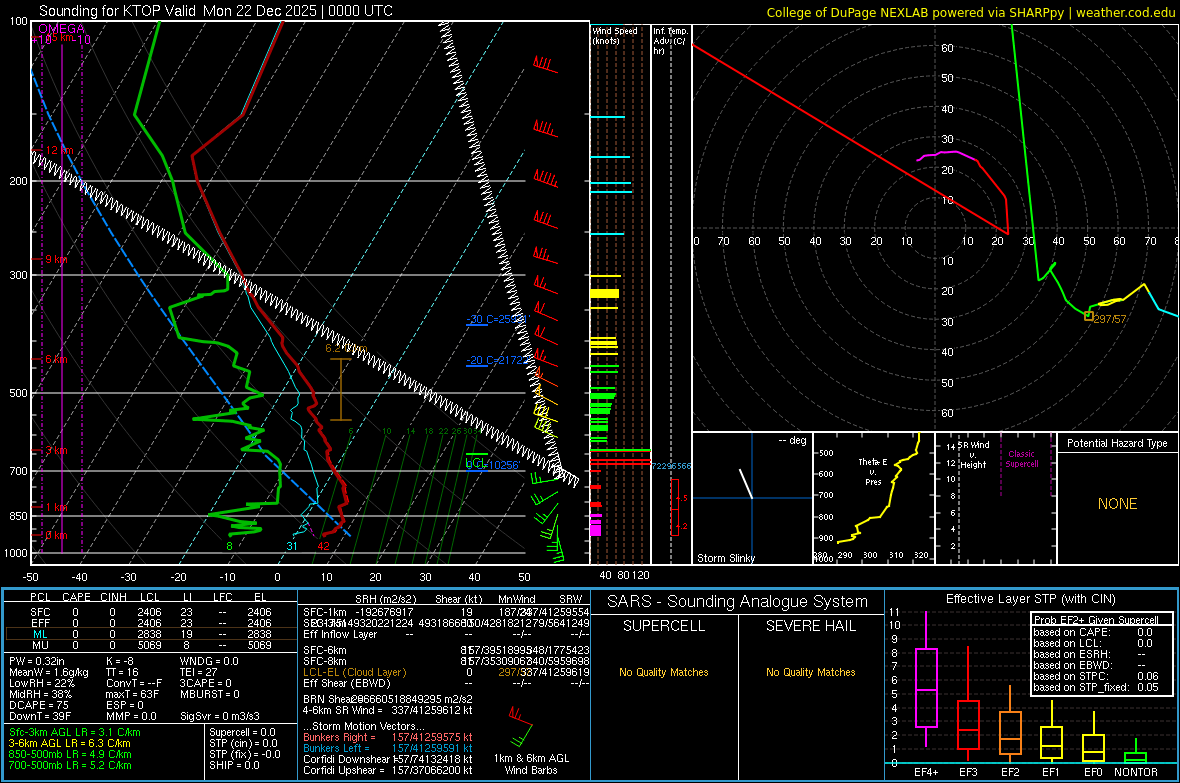This screenshot has height=783, width=1180.
Task: Click the WNDG = 0.0 value
Action: pos(209,661)
